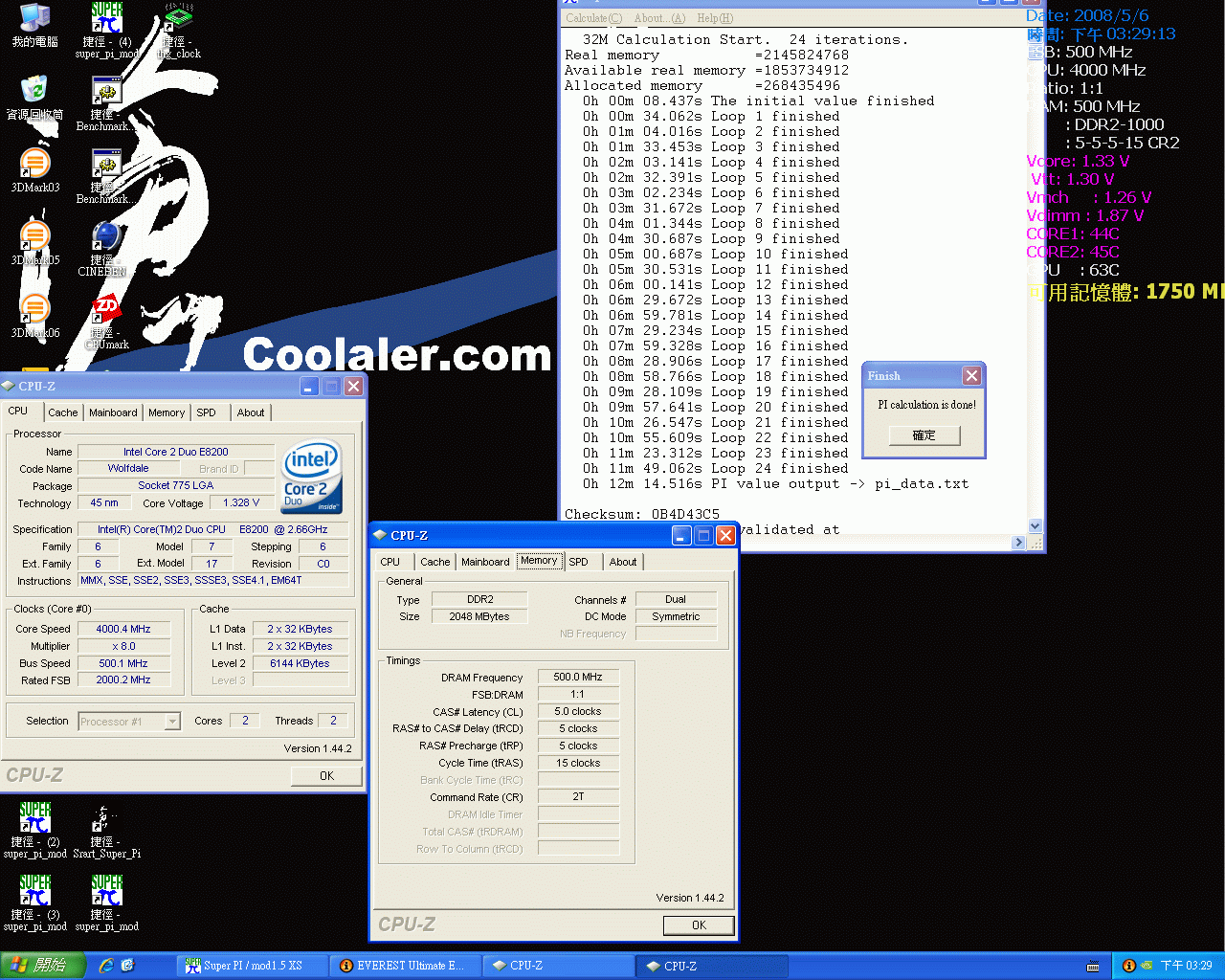Screen dimensions: 1225x980
Task: Click the super_pi_mod (4) shortcut icon
Action: (107, 31)
